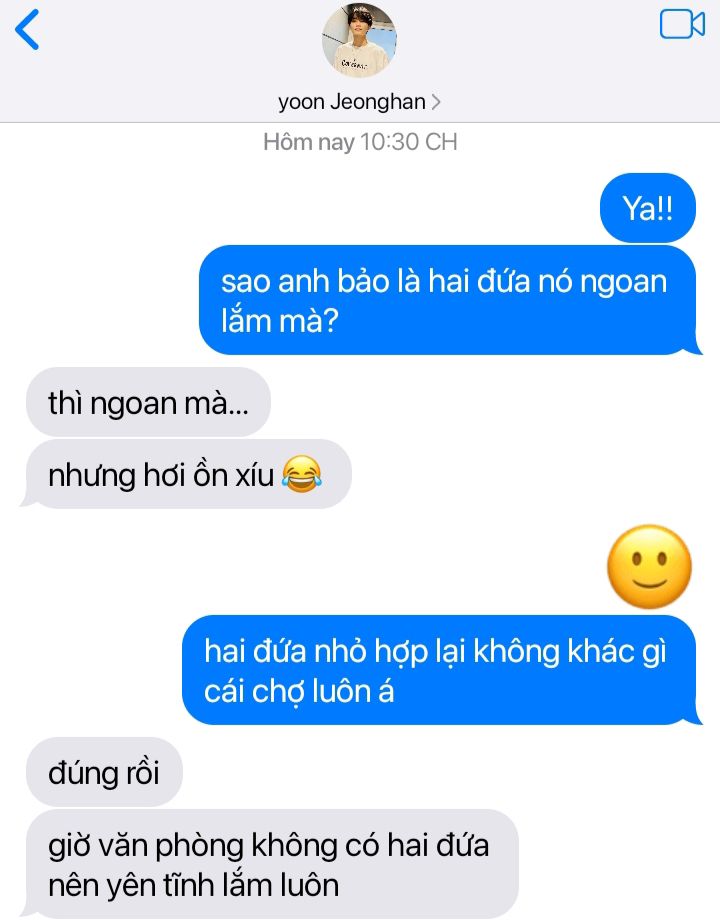Tap the word 'Jeonghan' in header
720x920 pixels.
tap(378, 103)
